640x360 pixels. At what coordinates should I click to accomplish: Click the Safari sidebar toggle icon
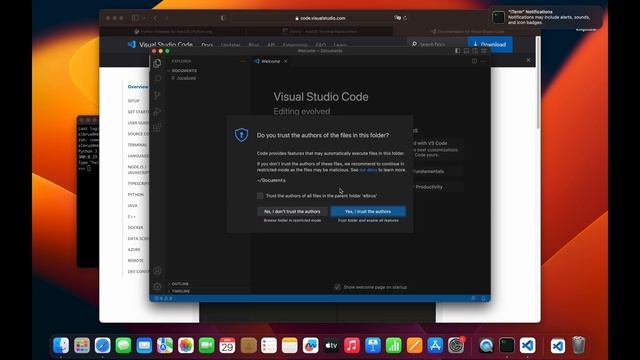pyautogui.click(x=135, y=18)
